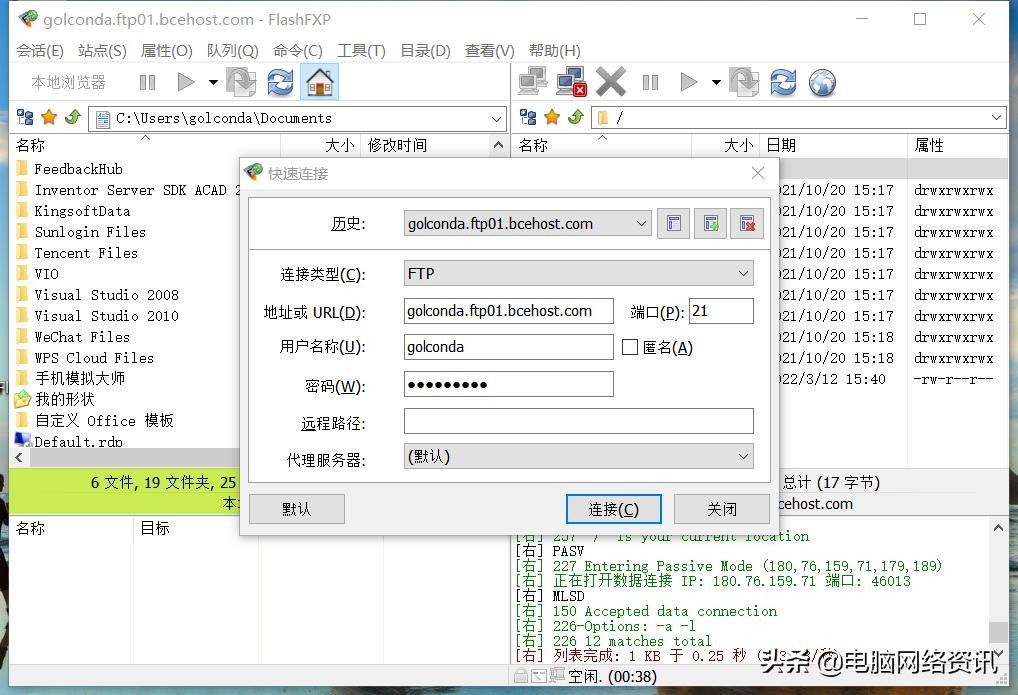Open the 代理服务器 proxy dropdown
Image resolution: width=1018 pixels, height=695 pixels.
tap(742, 457)
